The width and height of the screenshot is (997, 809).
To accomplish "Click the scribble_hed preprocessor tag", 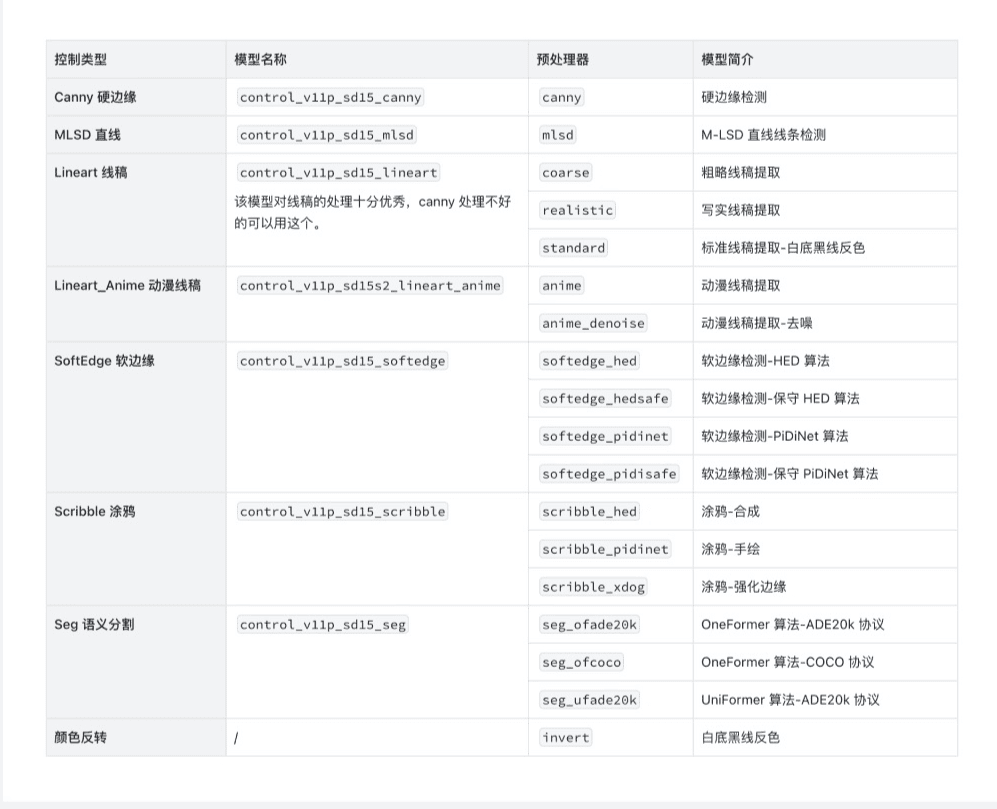I will click(x=589, y=511).
